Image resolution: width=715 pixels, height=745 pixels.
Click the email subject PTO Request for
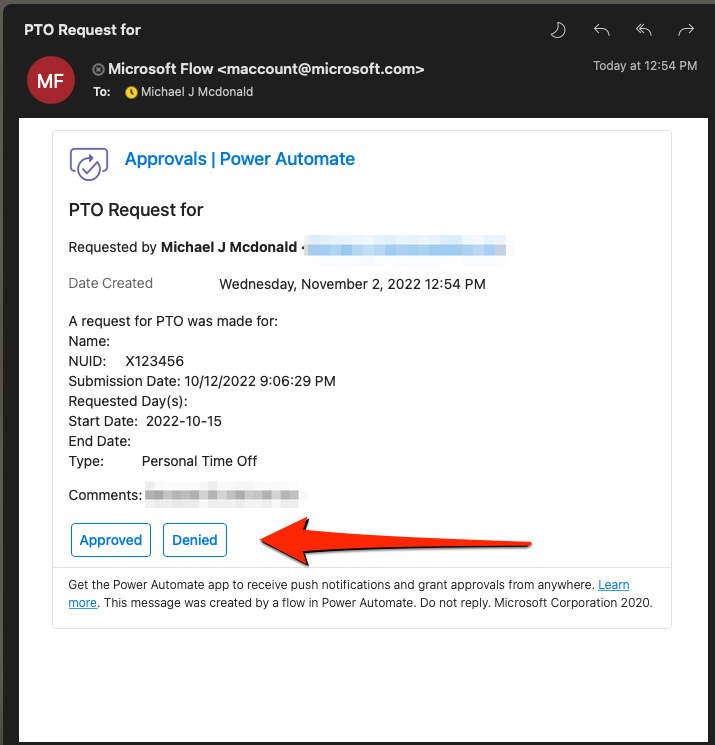(82, 30)
